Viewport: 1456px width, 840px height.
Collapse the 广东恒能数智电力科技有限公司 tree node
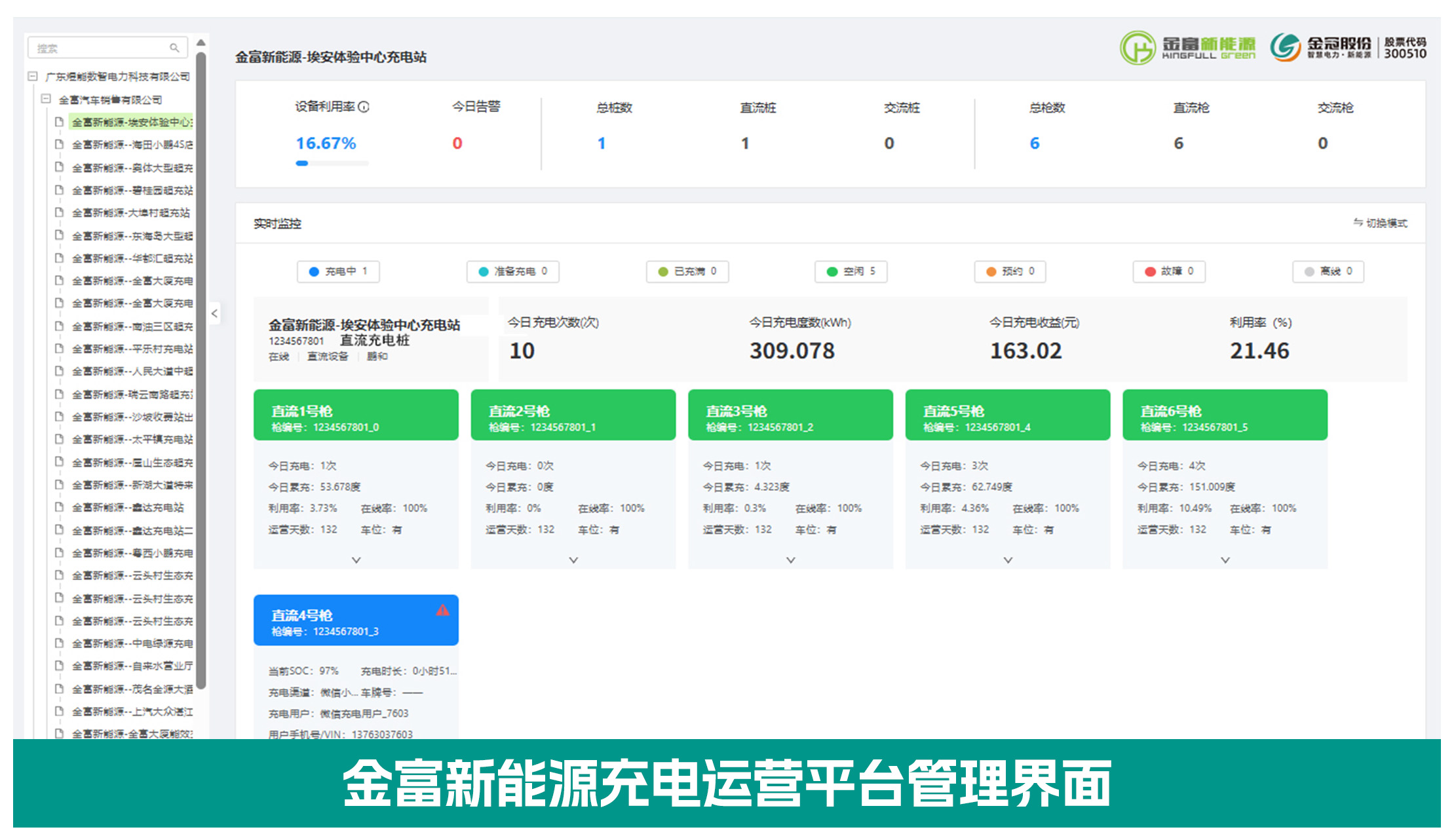coord(32,77)
